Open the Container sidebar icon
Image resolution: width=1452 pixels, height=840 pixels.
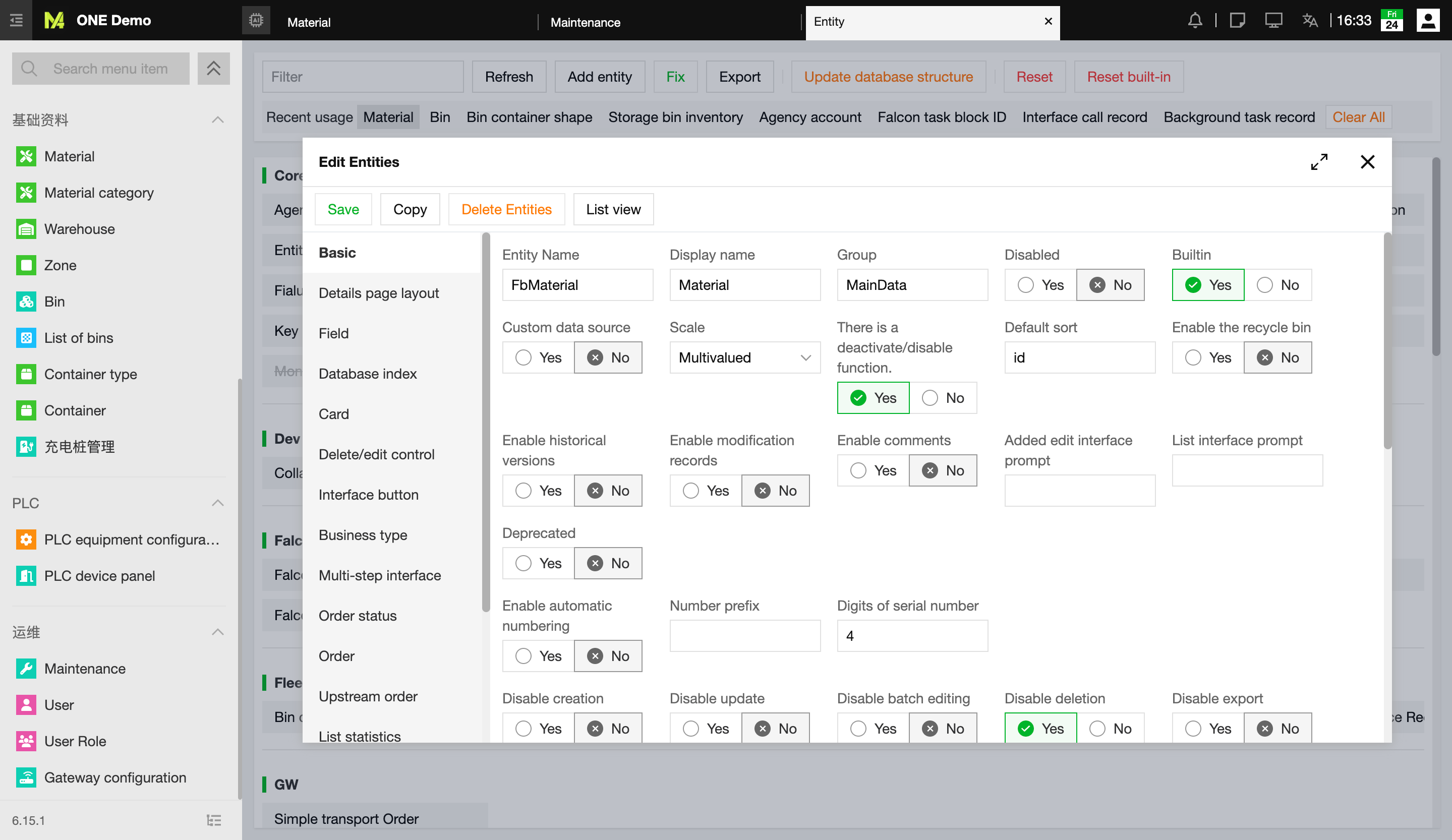26,410
